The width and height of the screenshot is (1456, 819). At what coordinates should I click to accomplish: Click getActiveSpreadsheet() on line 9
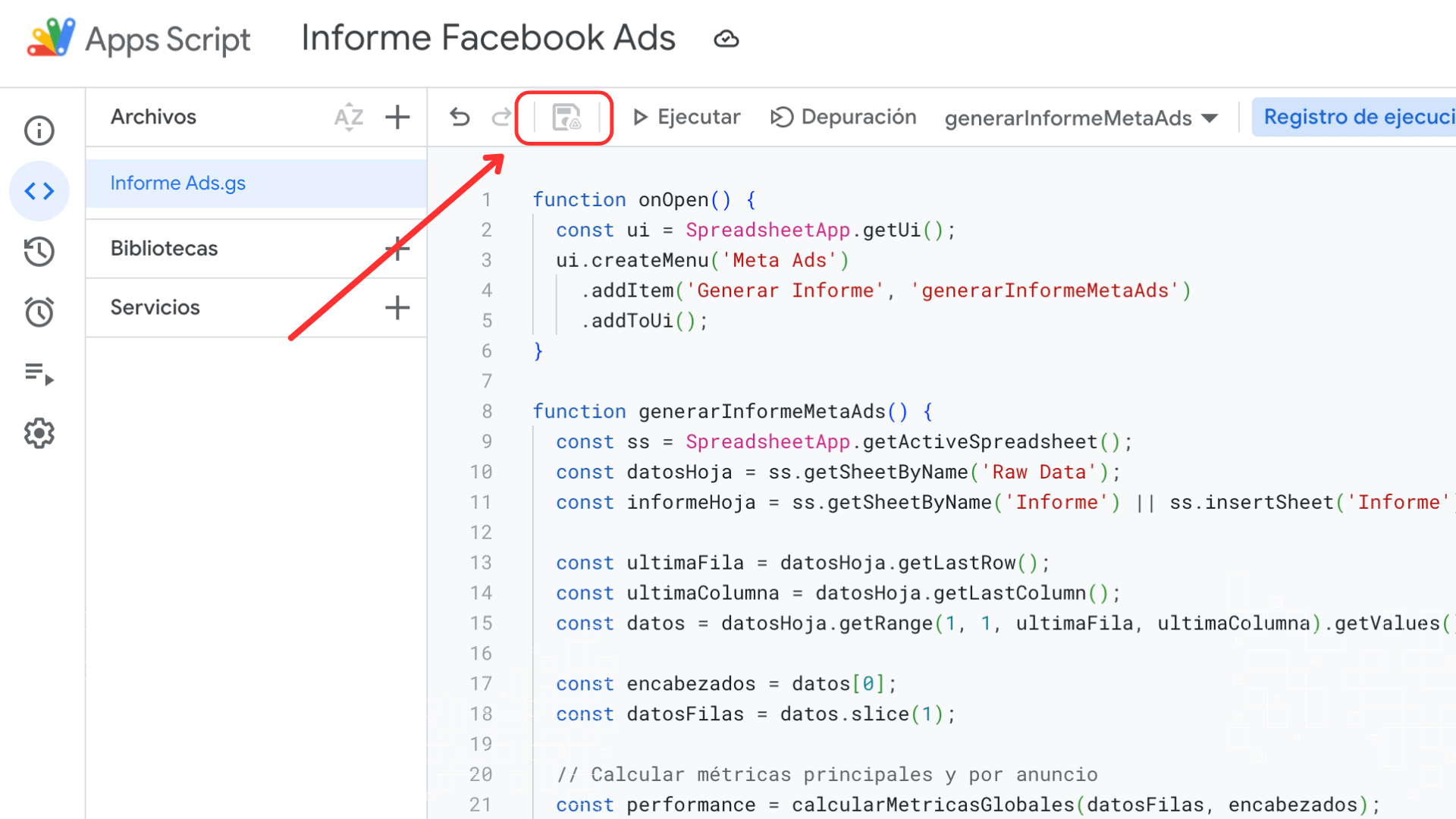[991, 441]
